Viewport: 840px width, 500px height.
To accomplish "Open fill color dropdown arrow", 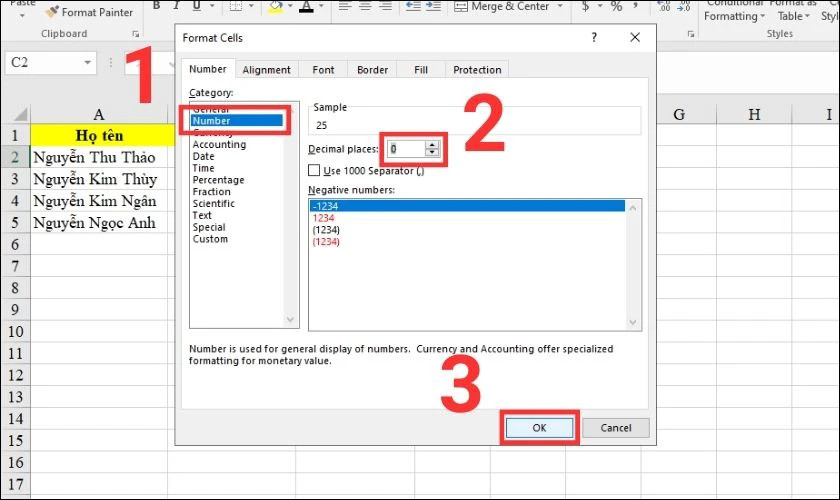I will pos(290,6).
